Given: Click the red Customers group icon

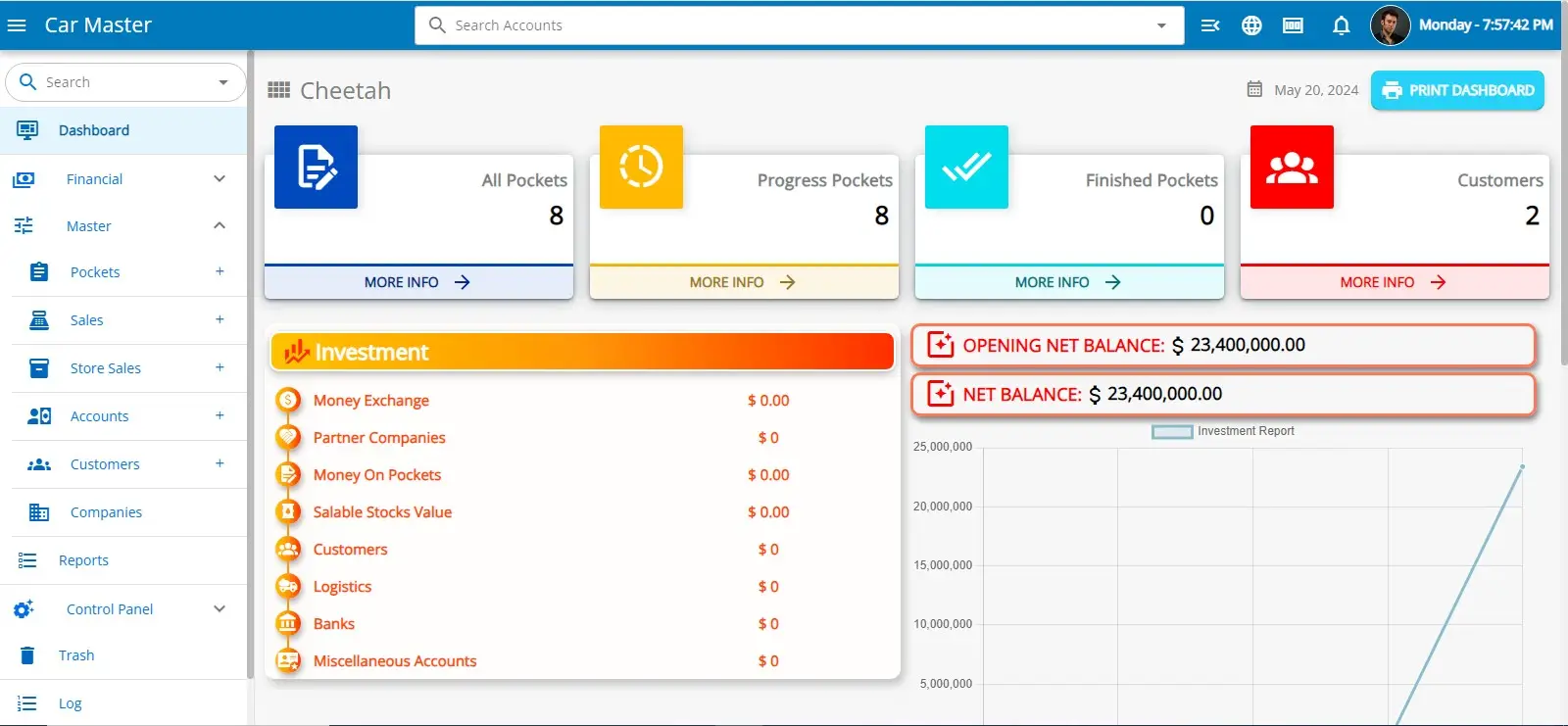Looking at the screenshot, I should tap(1292, 167).
